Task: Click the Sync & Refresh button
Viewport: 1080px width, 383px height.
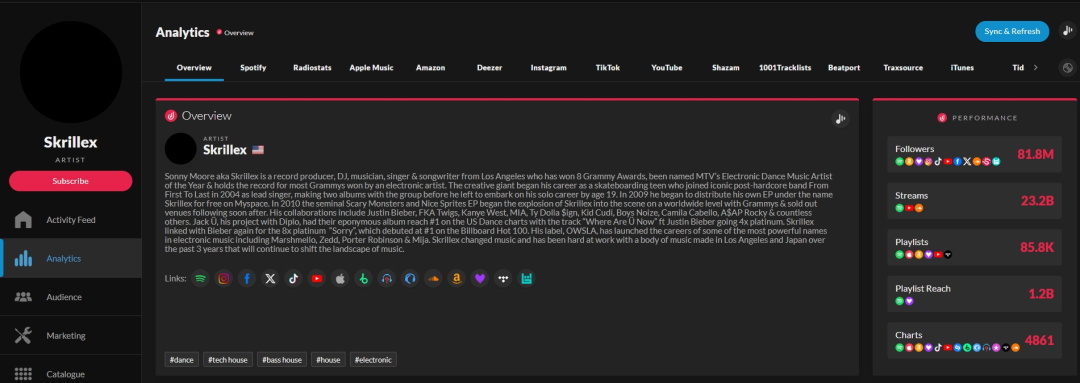Action: point(1012,31)
